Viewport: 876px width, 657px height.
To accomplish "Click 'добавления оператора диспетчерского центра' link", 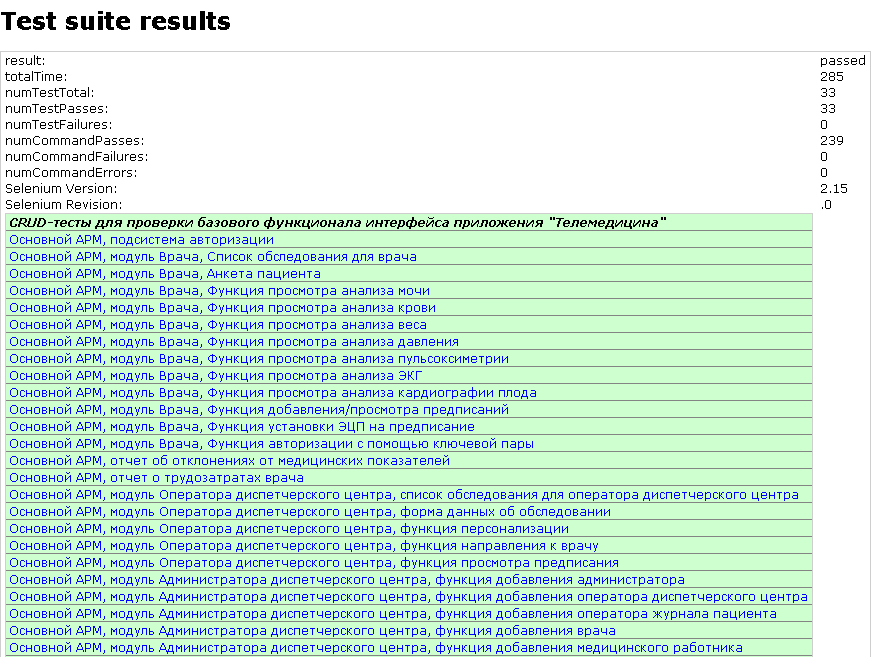I will pyautogui.click(x=408, y=596).
